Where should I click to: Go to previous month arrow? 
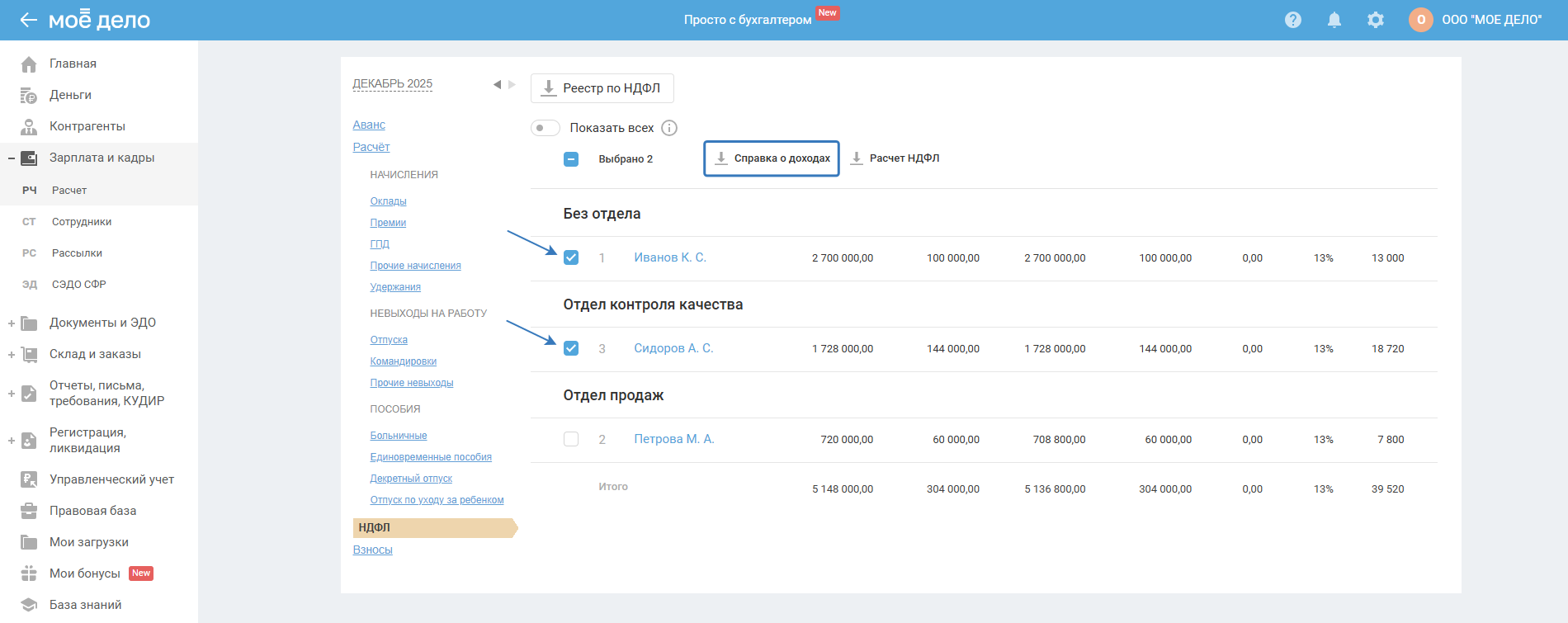pyautogui.click(x=497, y=84)
